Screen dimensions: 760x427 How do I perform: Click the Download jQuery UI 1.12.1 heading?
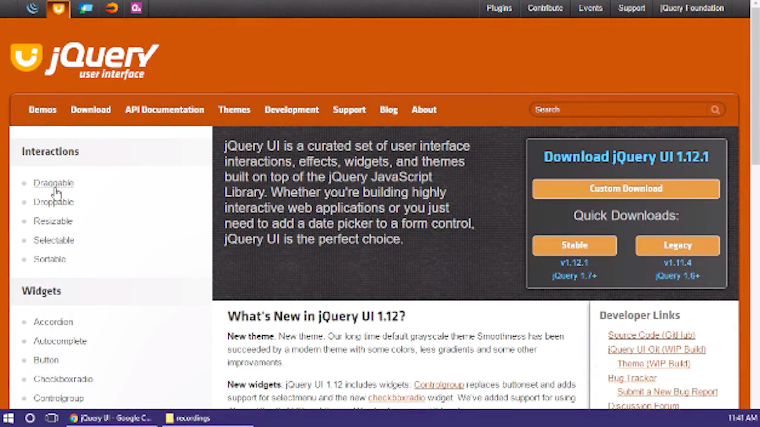pos(626,157)
